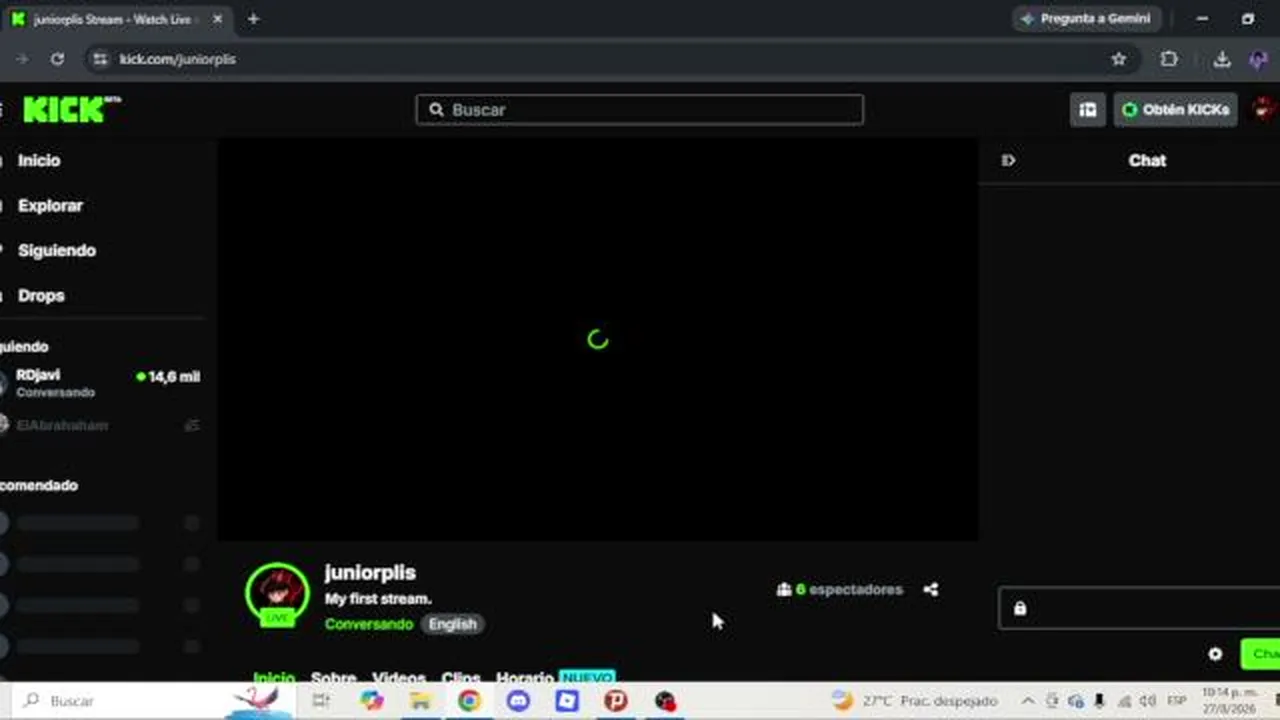Click the weather 27°C widget
The width and height of the screenshot is (1280, 720).
[x=915, y=701]
